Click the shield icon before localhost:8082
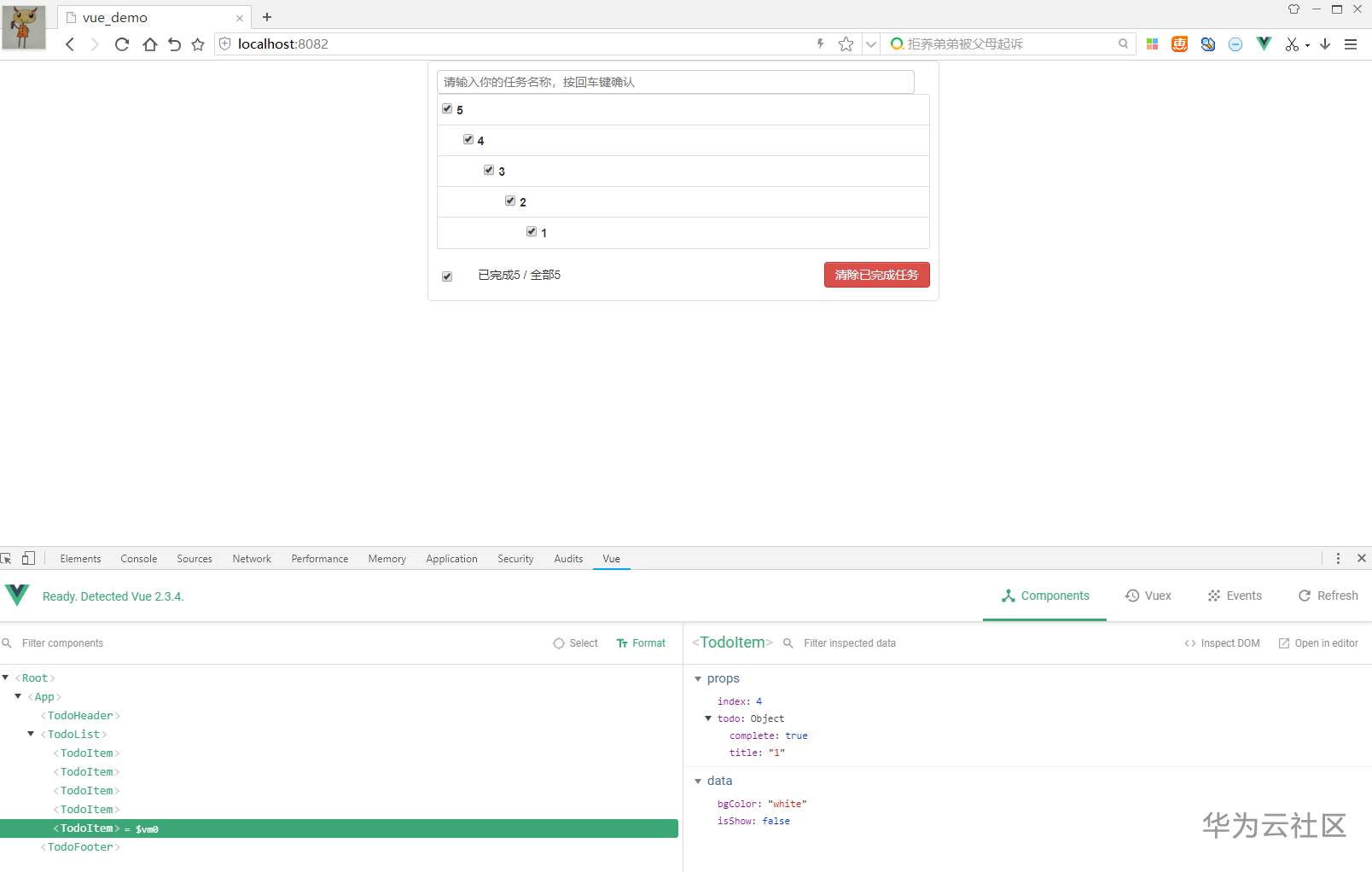This screenshot has height=872, width=1372. [x=225, y=44]
